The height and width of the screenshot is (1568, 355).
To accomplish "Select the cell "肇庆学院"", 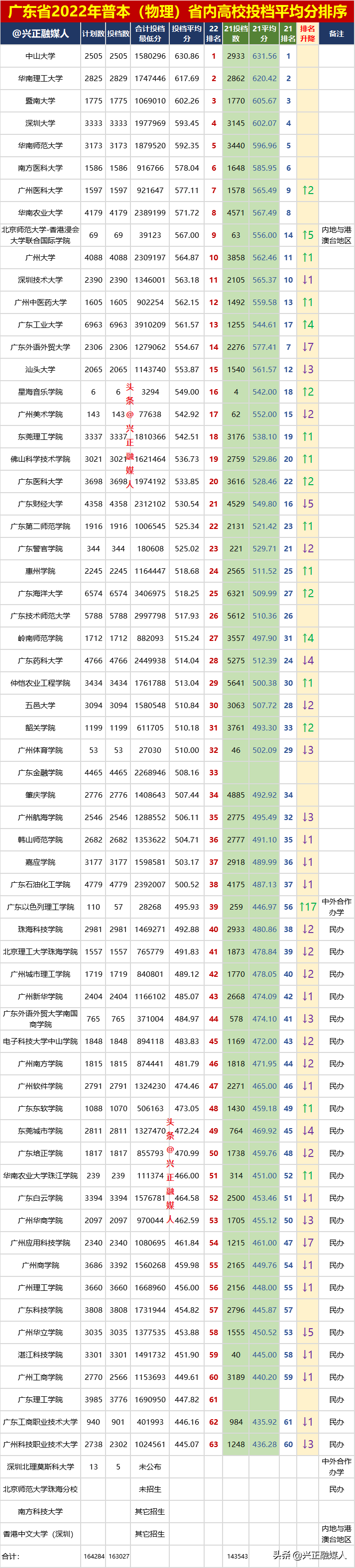I will [x=40, y=796].
